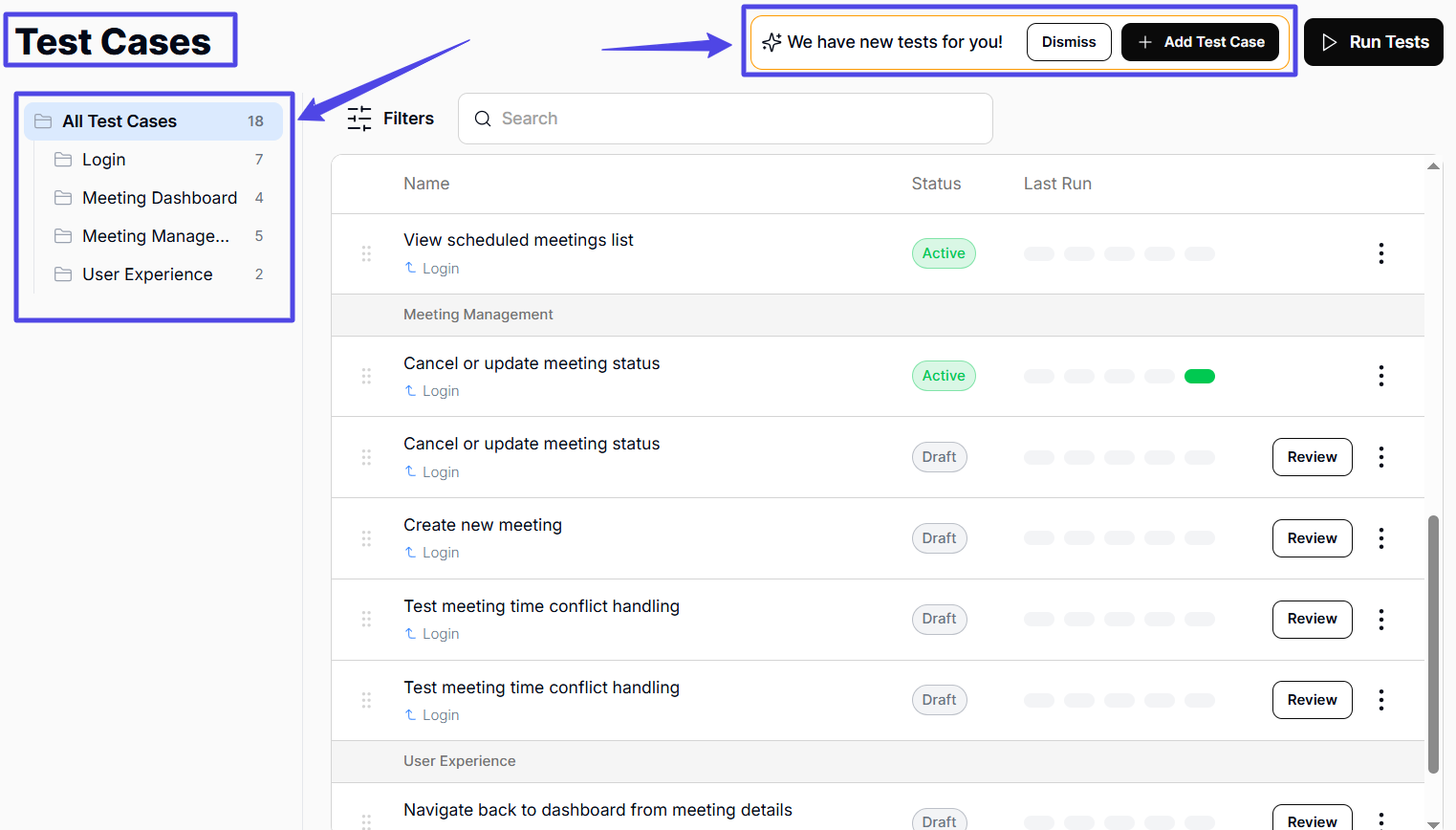
Task: Open kebab menu for Create new meeting
Action: pos(1380,538)
